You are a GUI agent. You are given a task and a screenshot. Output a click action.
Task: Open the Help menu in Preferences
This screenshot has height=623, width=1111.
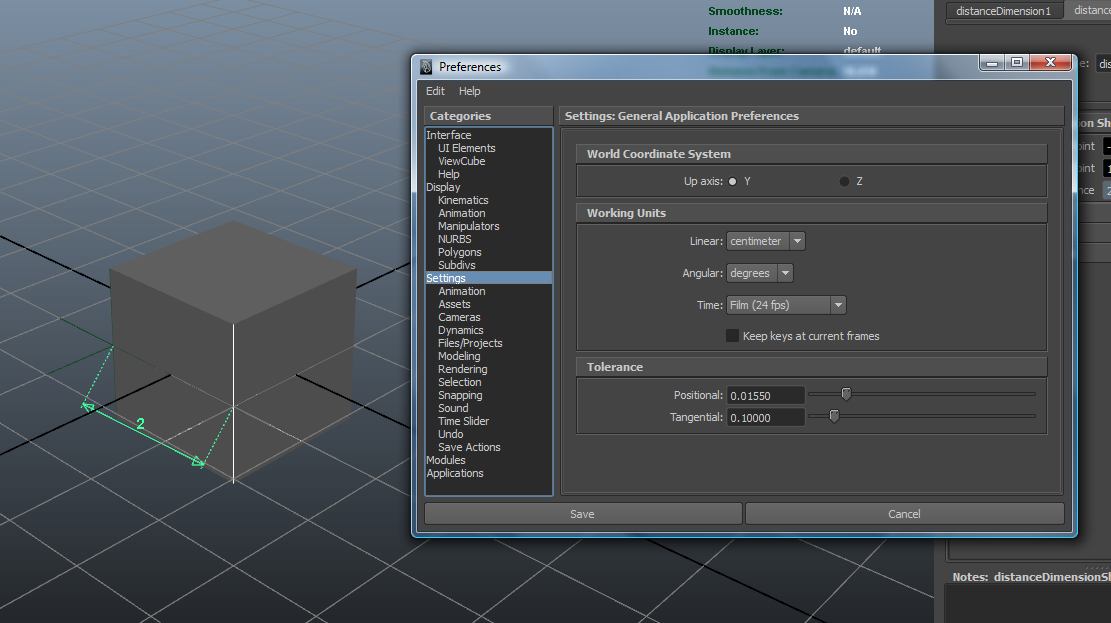tap(469, 90)
